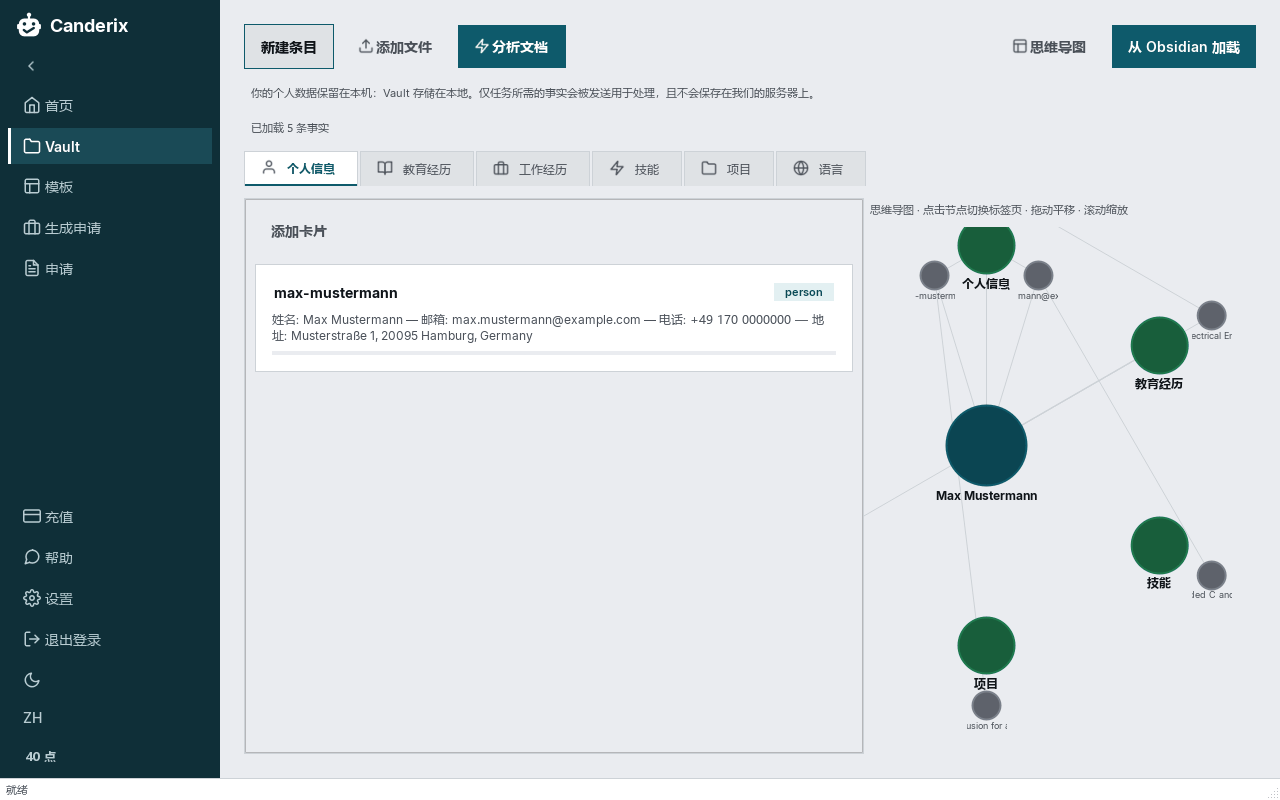The image size is (1280, 800).
Task: Click the gray node labeled 'usion for a'
Action: [x=986, y=705]
